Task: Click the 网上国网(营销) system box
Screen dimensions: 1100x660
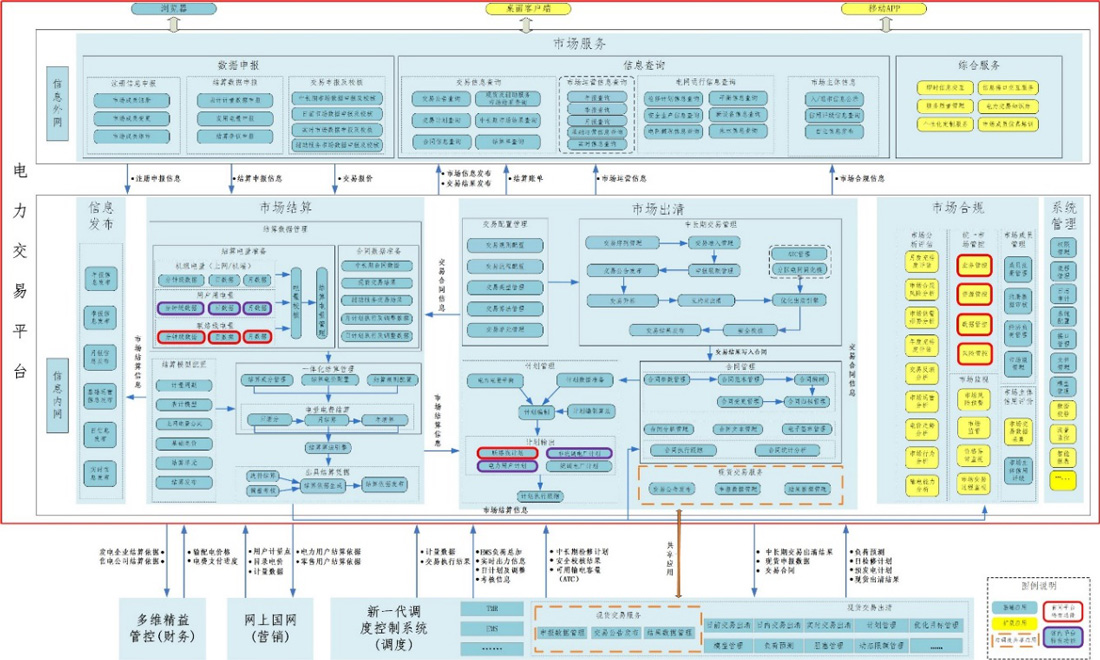Action: (270, 628)
